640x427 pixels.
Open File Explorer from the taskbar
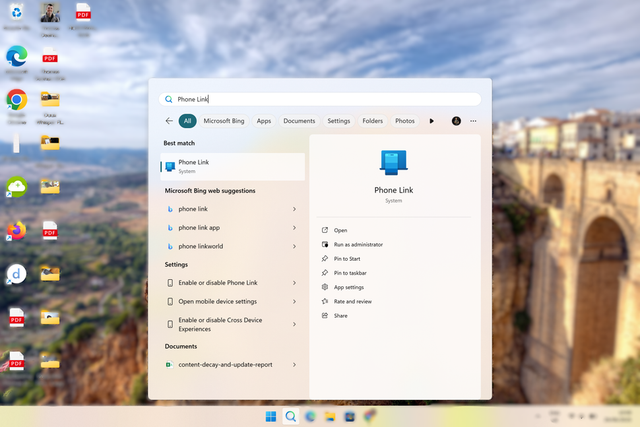(x=330, y=416)
